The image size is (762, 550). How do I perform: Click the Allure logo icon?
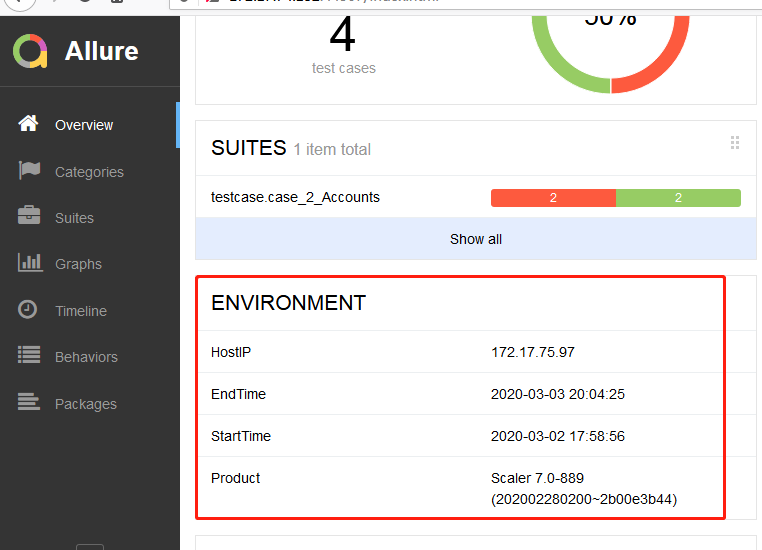[x=30, y=50]
